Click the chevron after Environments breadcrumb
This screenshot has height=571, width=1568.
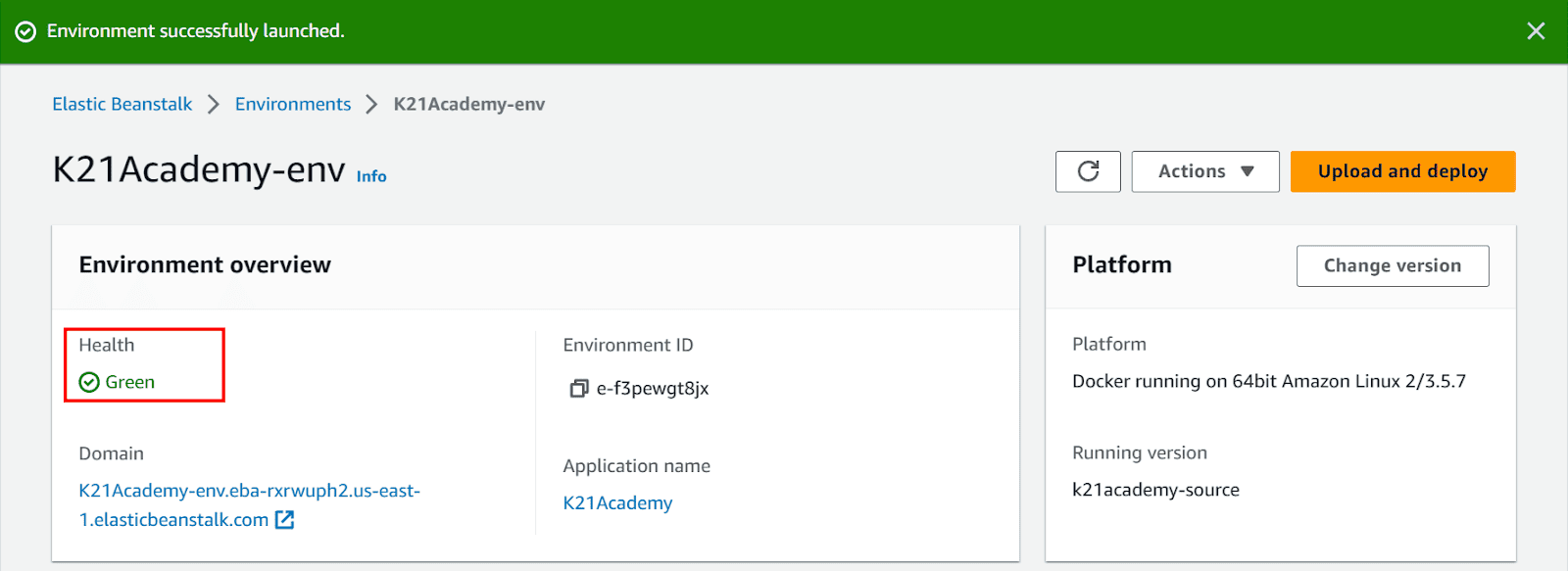(371, 105)
